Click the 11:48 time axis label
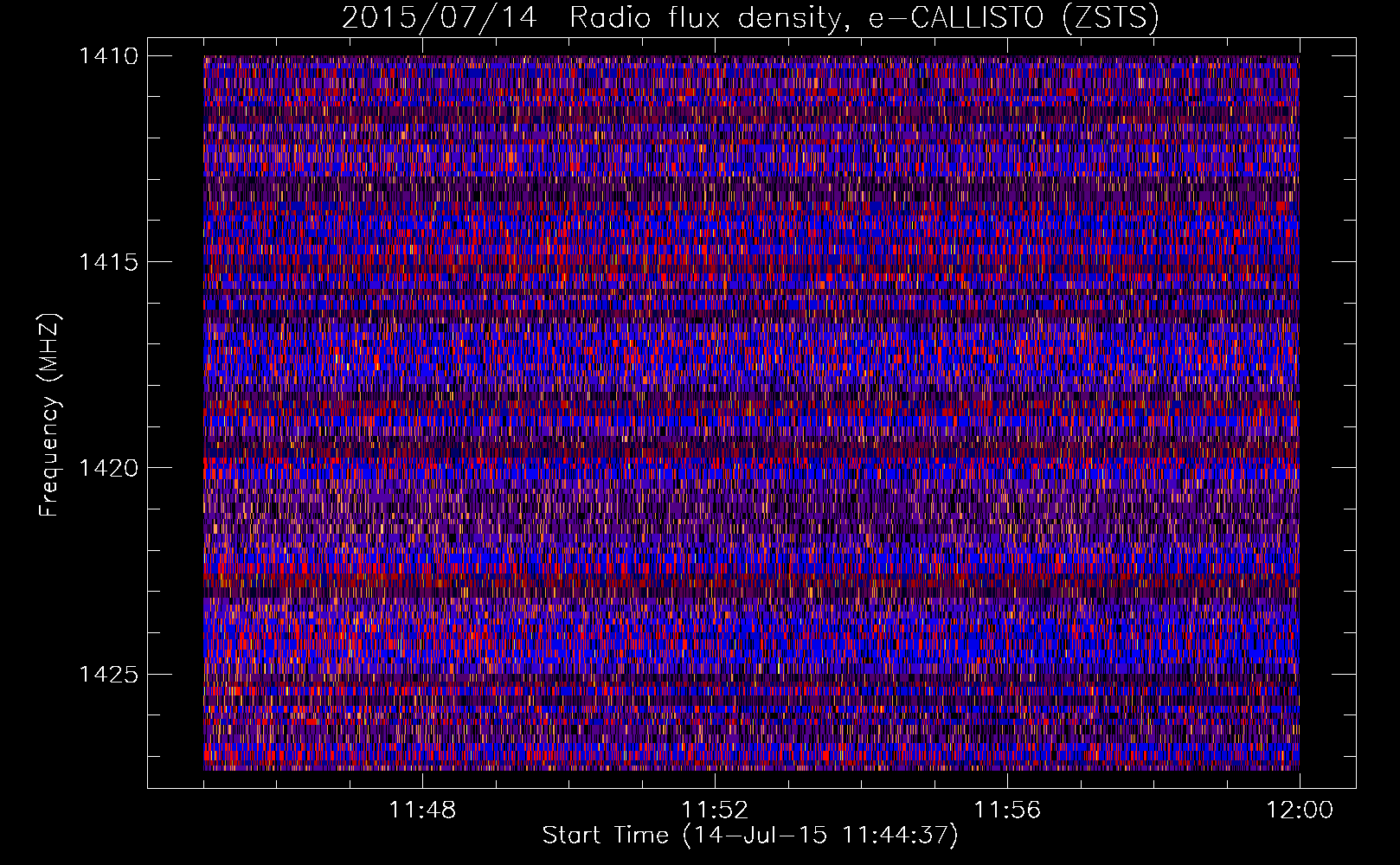Viewport: 1400px width, 865px height. coord(422,811)
